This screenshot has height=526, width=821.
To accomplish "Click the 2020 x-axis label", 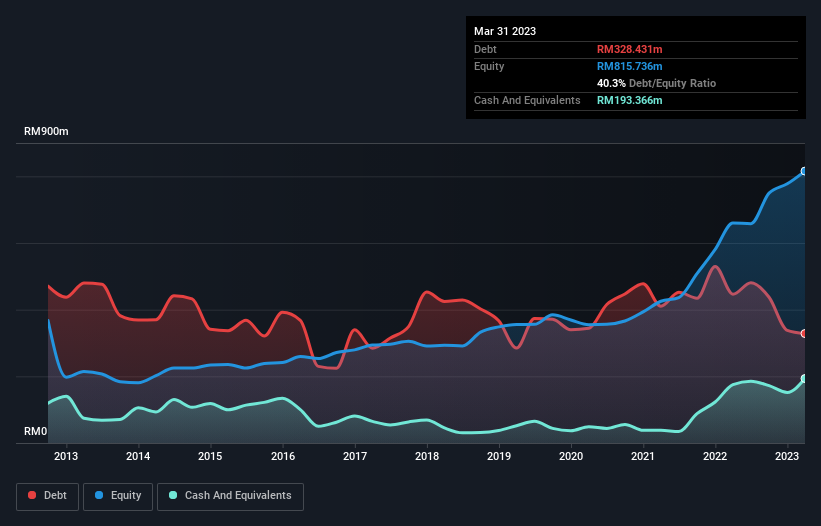I will click(x=571, y=456).
